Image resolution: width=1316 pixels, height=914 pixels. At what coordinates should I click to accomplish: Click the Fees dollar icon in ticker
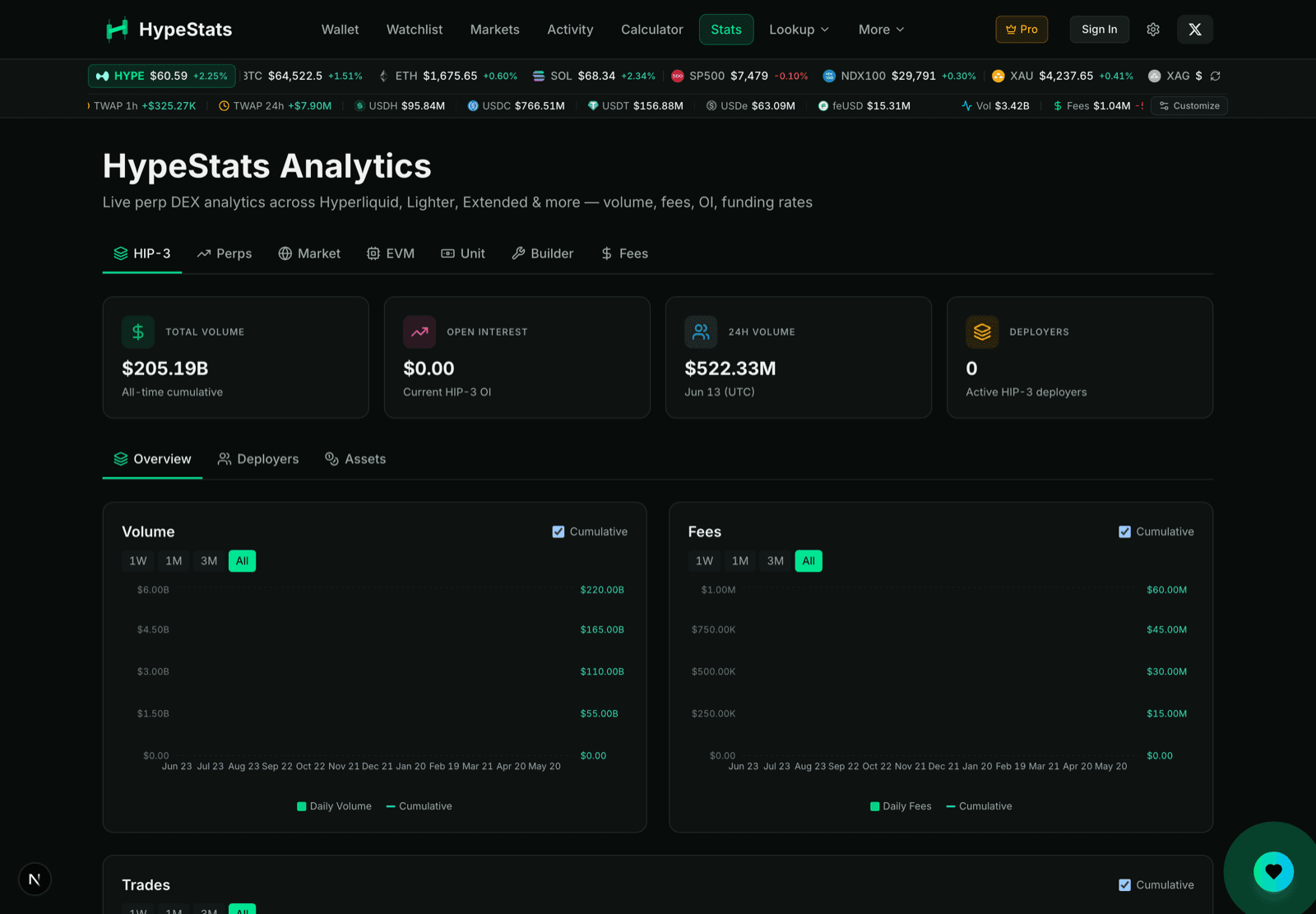point(1058,106)
